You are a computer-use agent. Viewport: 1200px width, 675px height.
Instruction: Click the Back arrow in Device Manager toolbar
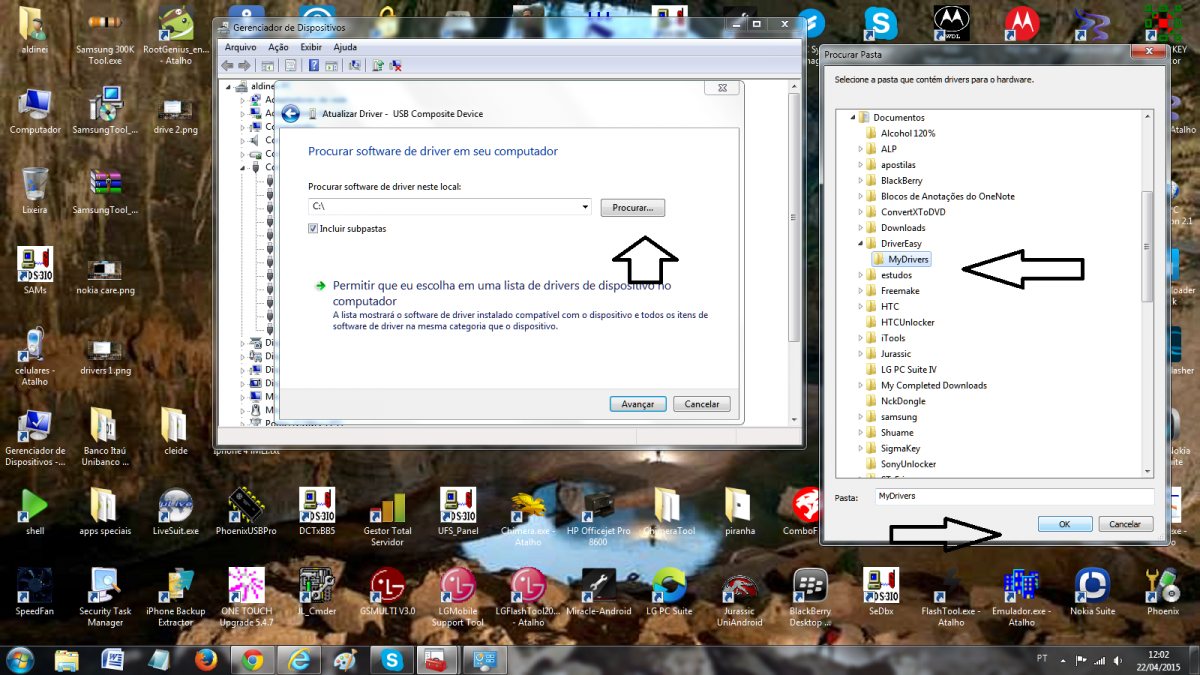pos(228,66)
